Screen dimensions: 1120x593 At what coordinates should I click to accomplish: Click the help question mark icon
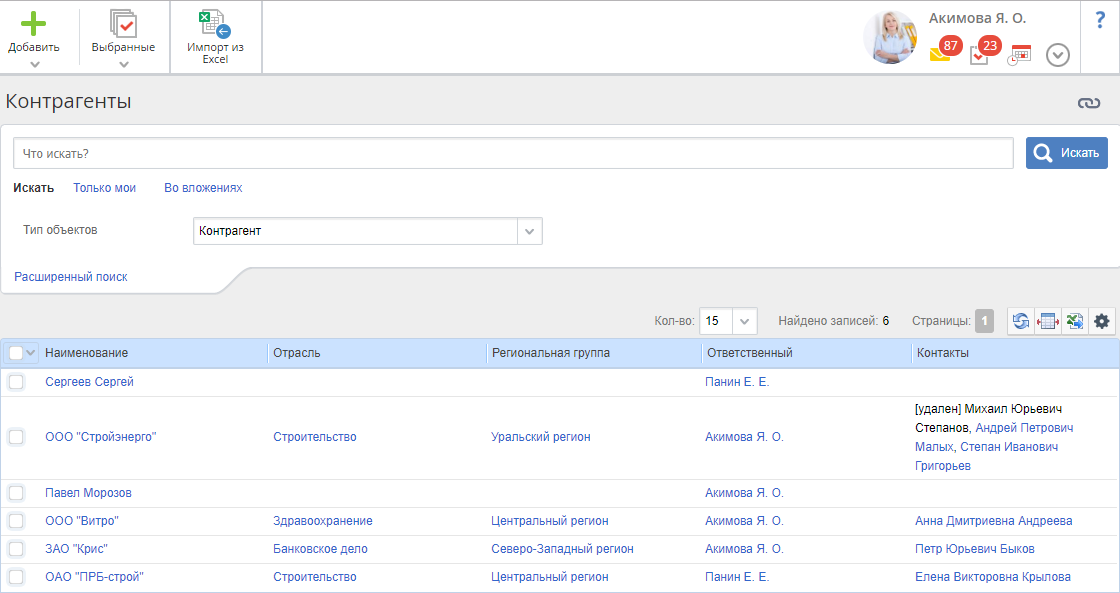pyautogui.click(x=1100, y=20)
